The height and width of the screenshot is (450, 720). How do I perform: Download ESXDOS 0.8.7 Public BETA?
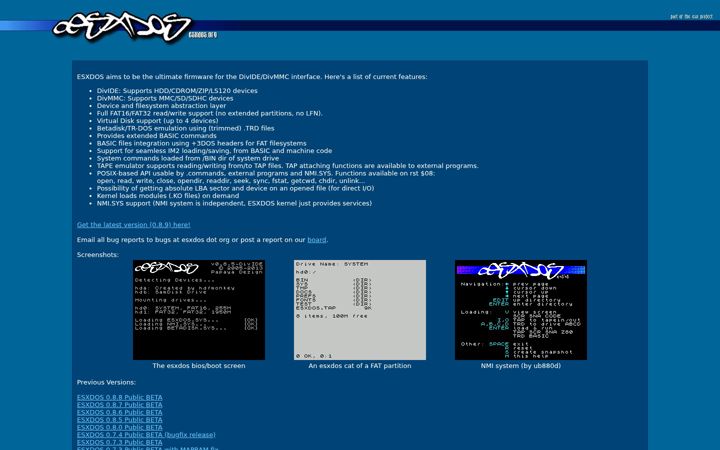point(119,405)
